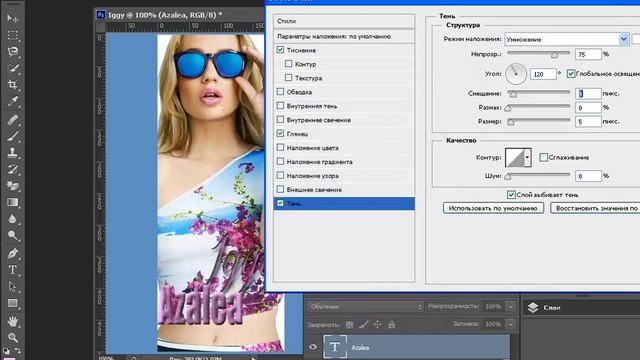The height and width of the screenshot is (360, 640).
Task: Select the Path Selection tool
Action: (13, 287)
